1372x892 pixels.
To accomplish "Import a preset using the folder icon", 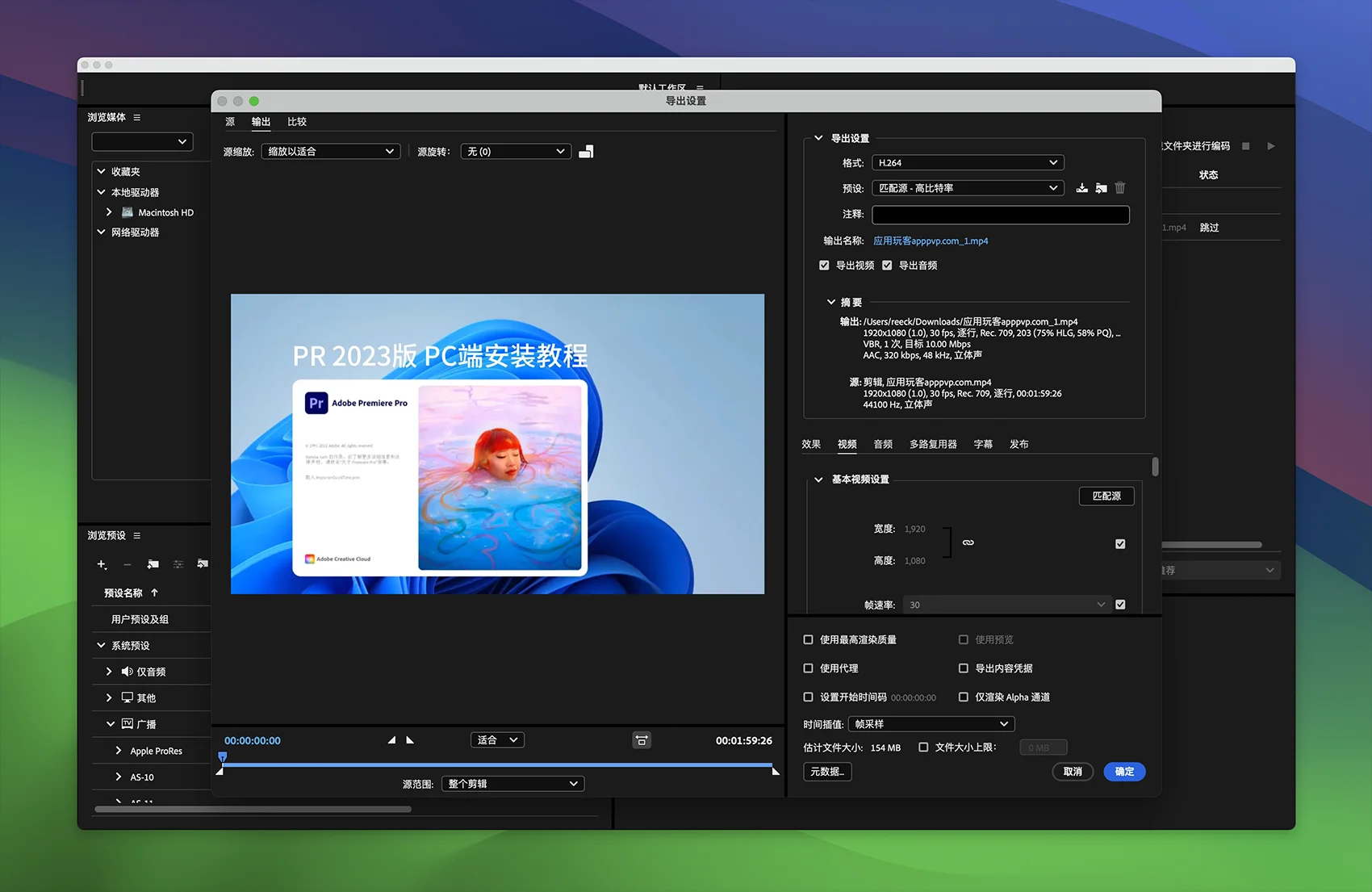I will pyautogui.click(x=1101, y=188).
